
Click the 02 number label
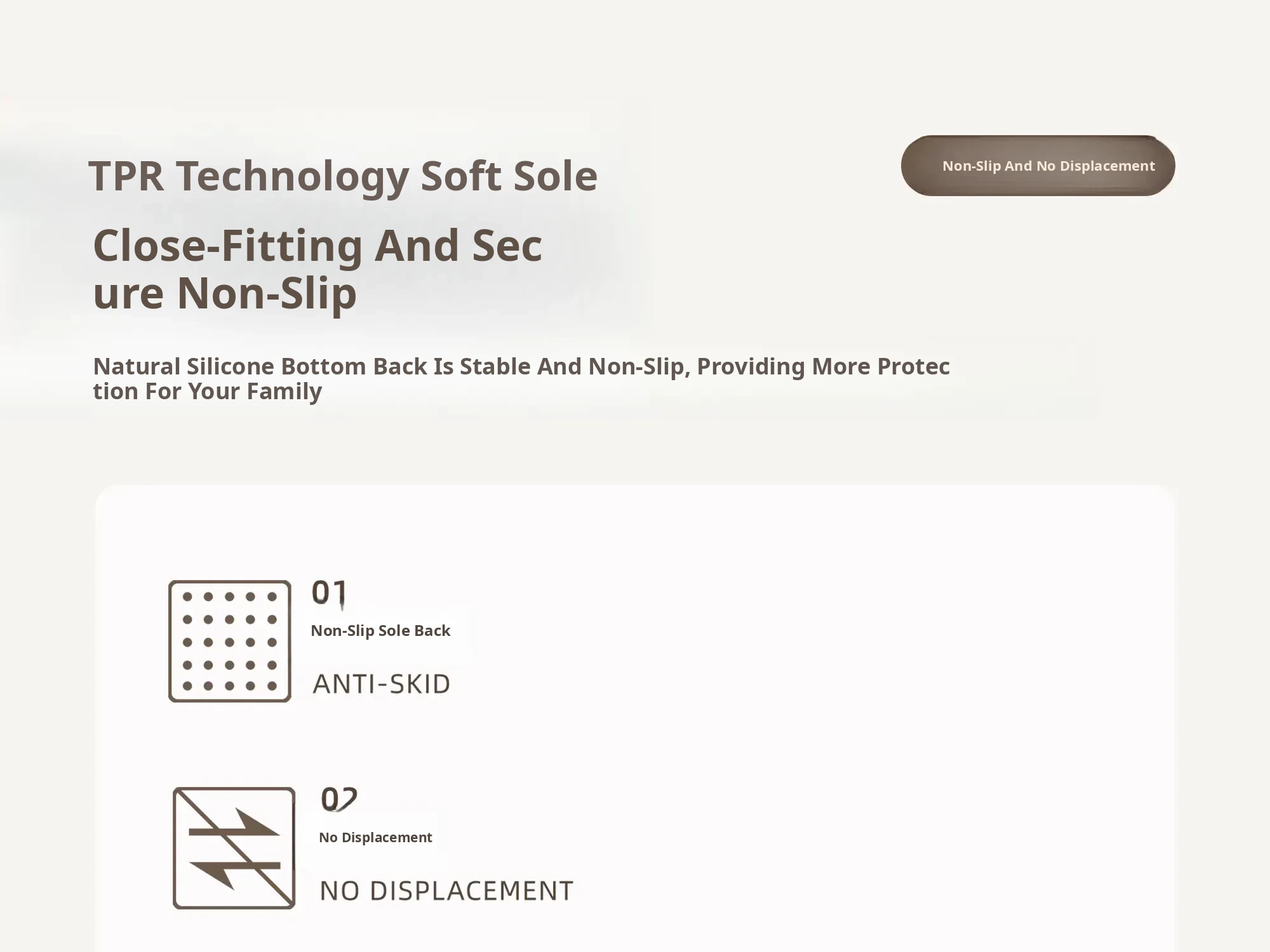click(339, 800)
